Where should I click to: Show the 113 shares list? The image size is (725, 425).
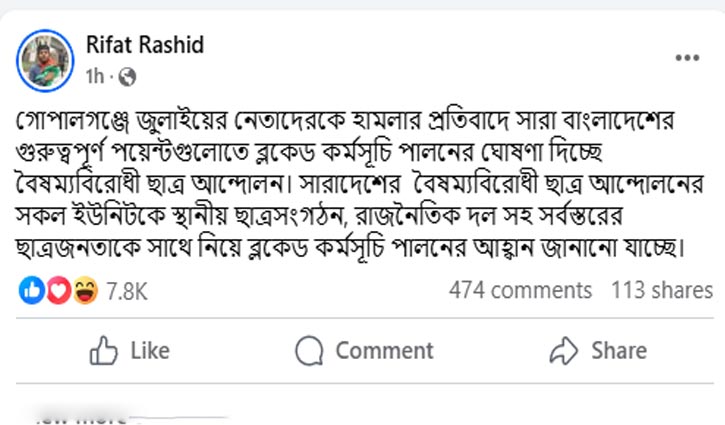coord(661,291)
